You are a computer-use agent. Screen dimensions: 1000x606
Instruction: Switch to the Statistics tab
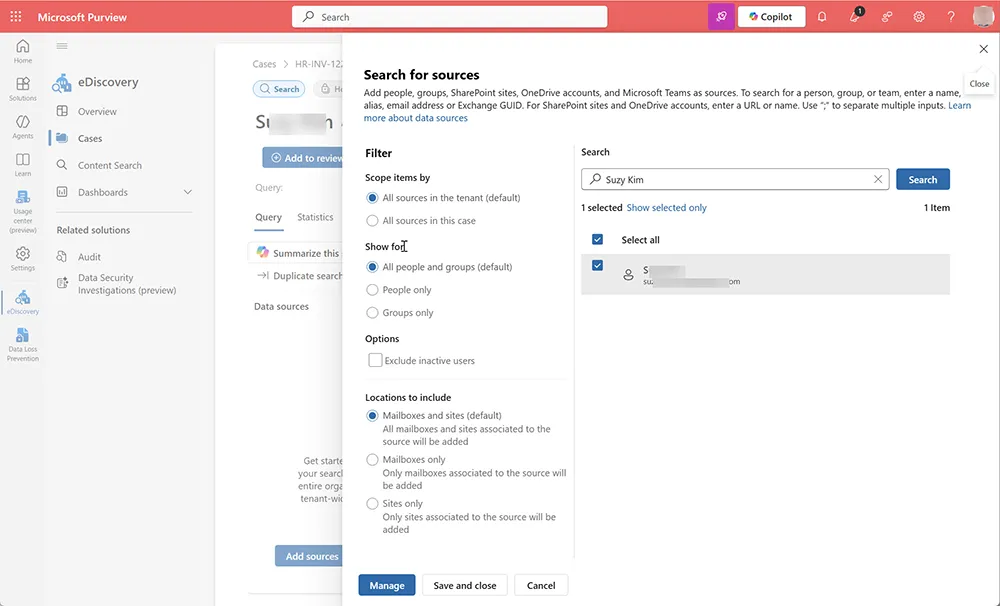315,216
